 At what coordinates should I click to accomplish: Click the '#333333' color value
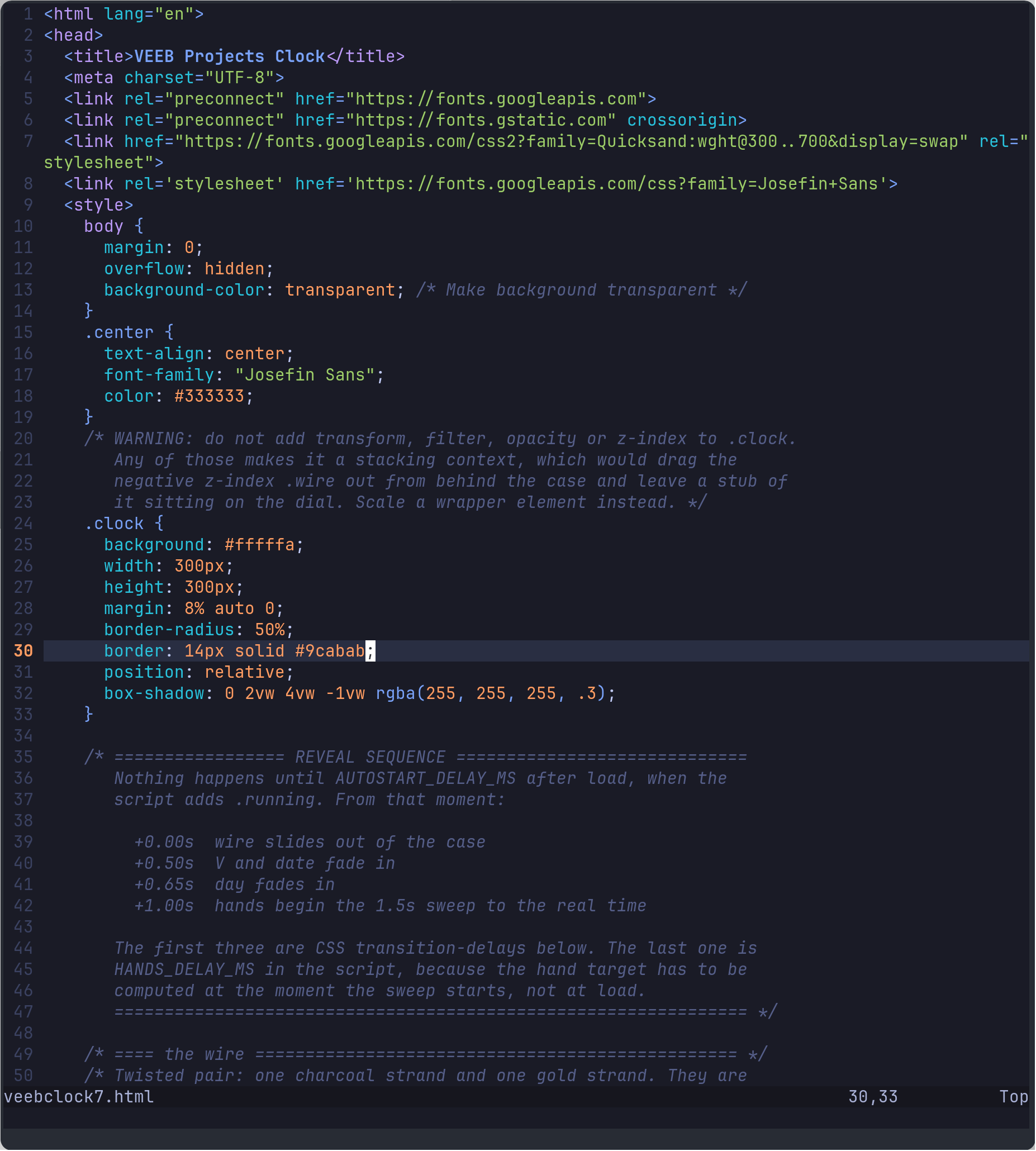210,396
